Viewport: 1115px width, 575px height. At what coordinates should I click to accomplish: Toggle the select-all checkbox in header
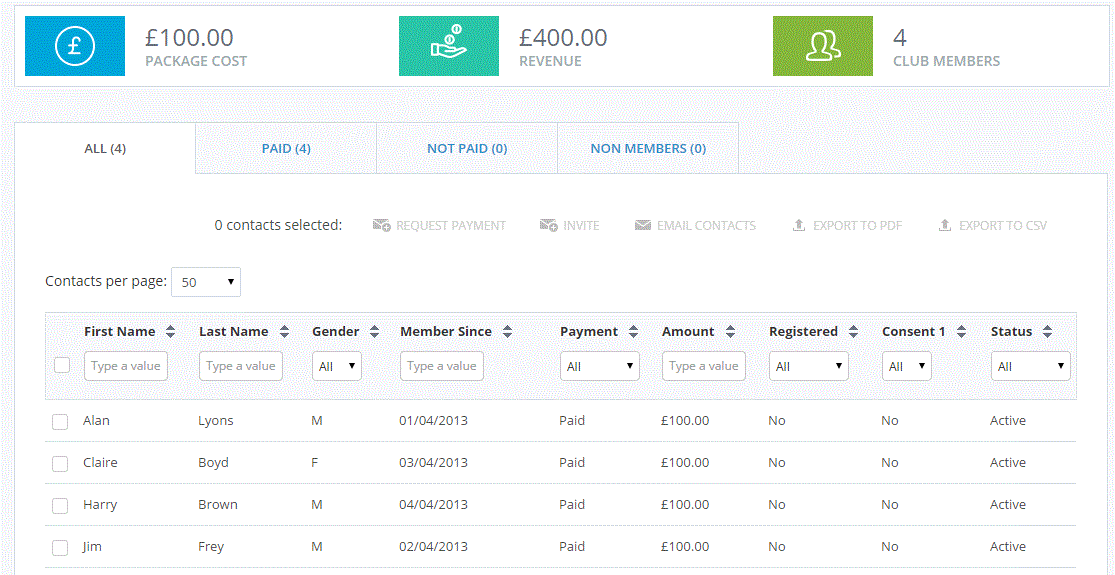(62, 365)
